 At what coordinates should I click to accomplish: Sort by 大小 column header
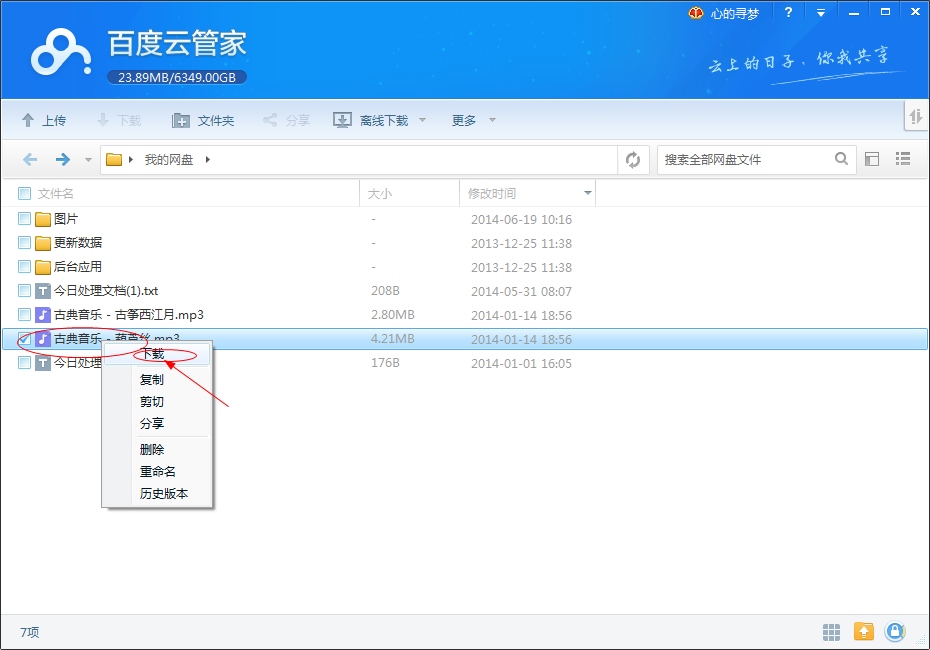point(380,193)
